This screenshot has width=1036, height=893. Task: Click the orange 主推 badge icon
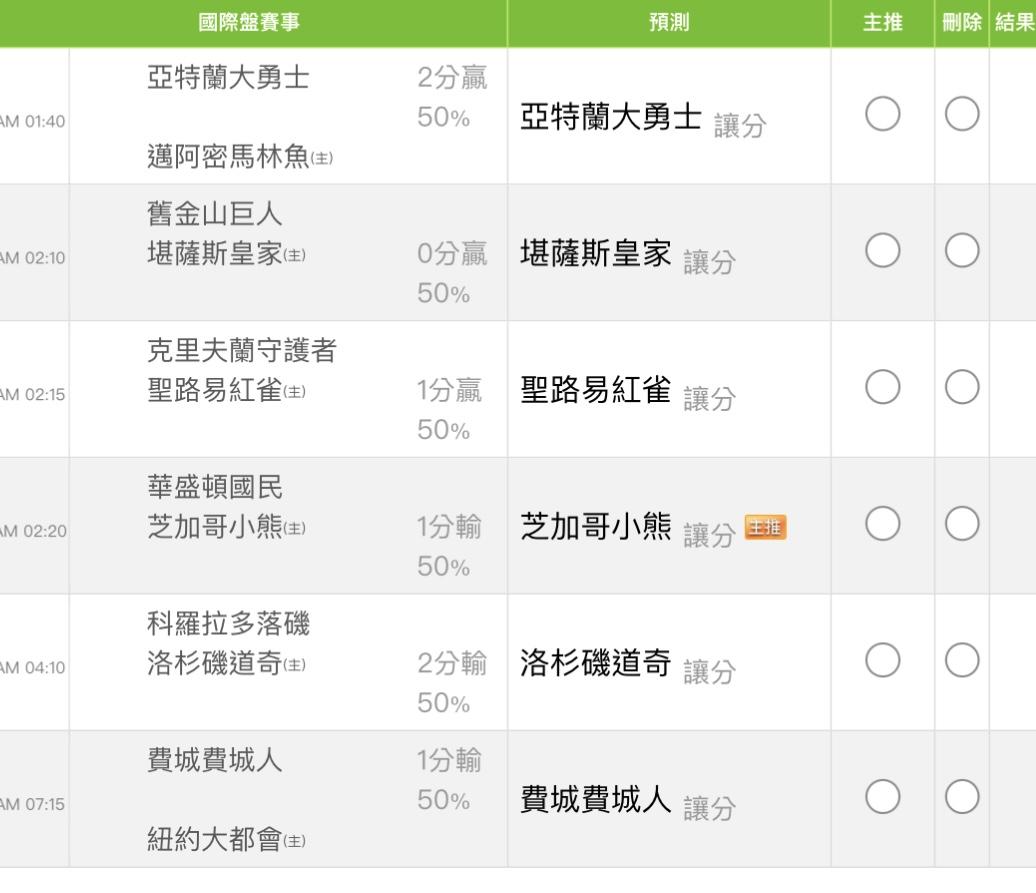[766, 527]
